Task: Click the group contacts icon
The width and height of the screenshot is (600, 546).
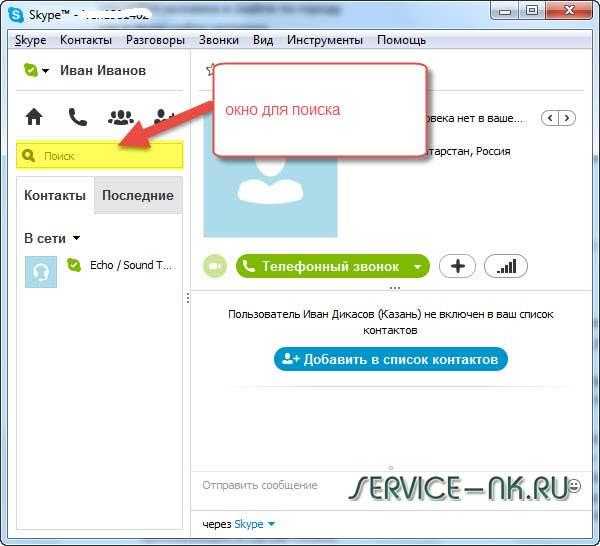Action: [121, 117]
